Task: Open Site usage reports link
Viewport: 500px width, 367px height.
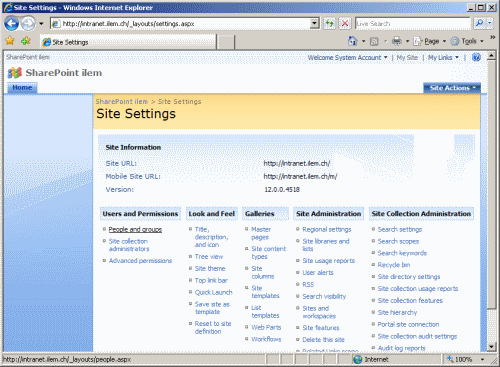Action: point(328,261)
